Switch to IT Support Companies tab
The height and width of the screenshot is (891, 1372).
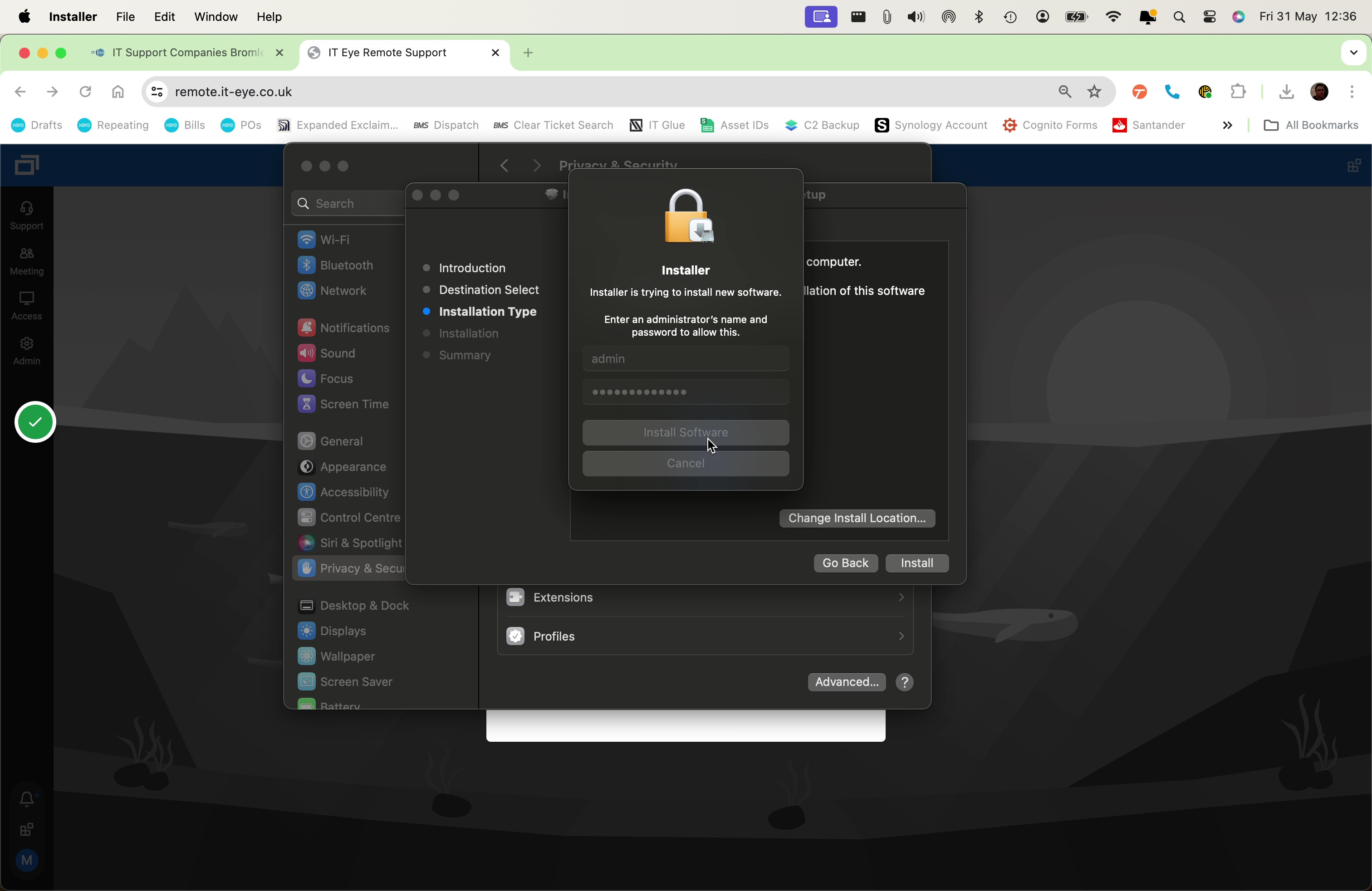(x=188, y=53)
